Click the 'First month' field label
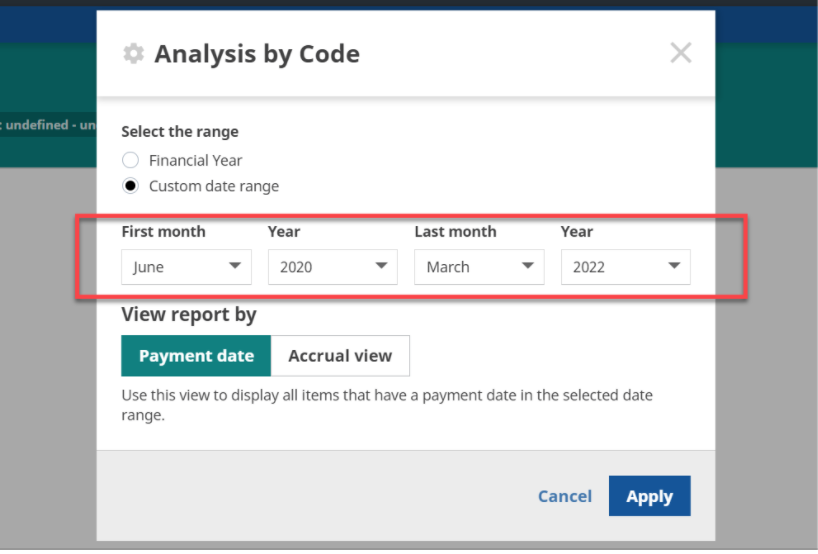The image size is (818, 554). coord(163,232)
